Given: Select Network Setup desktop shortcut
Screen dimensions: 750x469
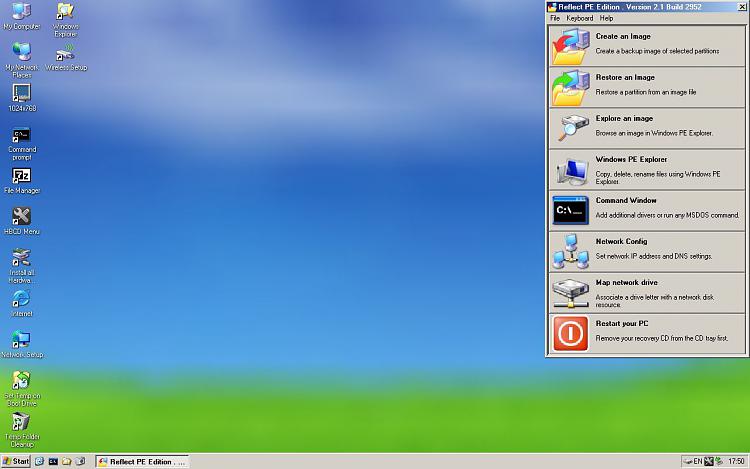Looking at the screenshot, I should point(22,344).
